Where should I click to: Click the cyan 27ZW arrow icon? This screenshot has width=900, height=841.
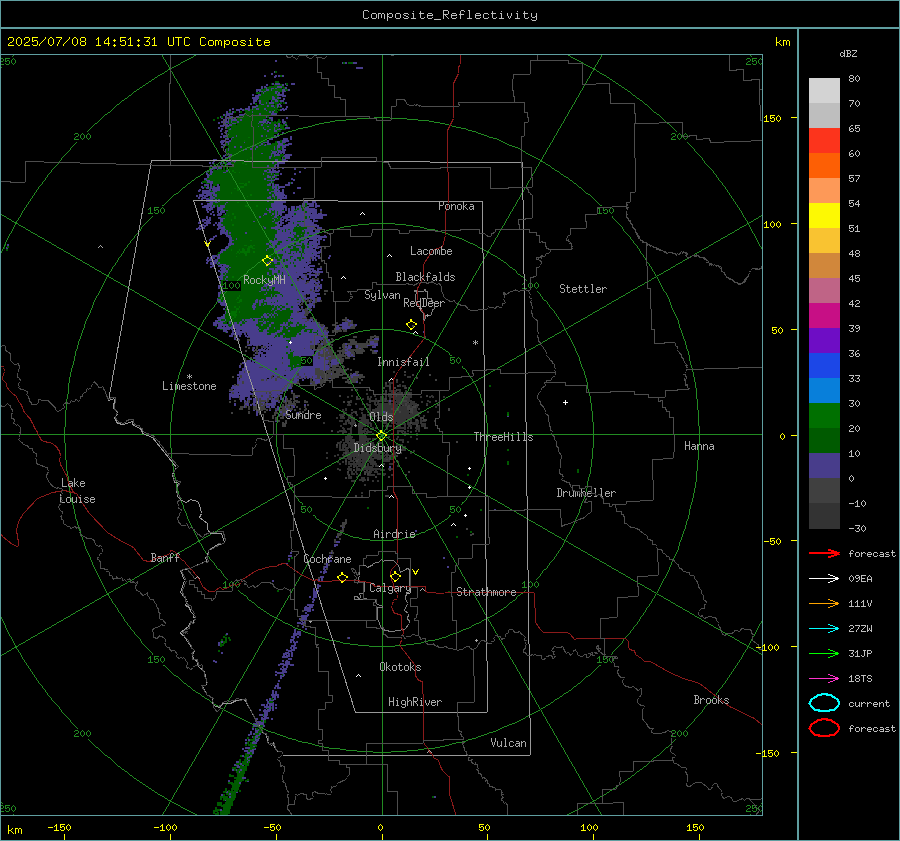(824, 629)
